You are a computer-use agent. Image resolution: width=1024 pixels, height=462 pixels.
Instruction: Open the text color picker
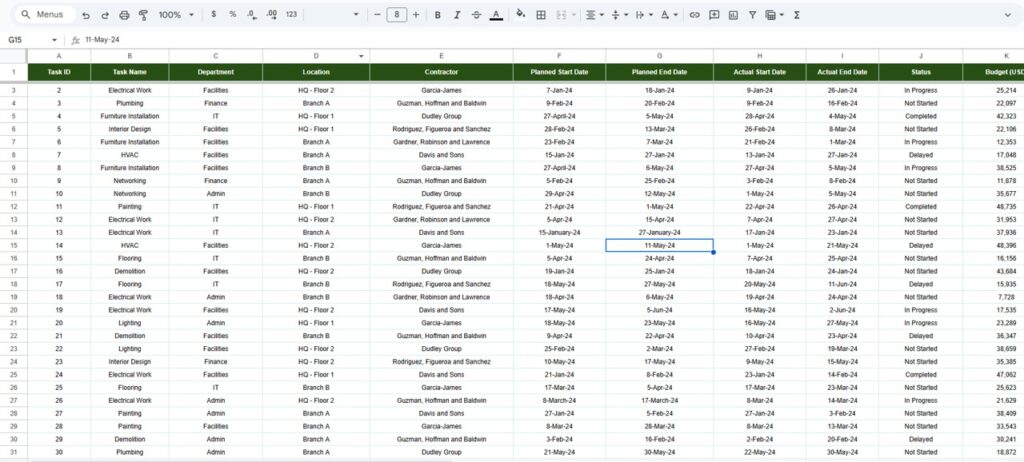tap(496, 14)
